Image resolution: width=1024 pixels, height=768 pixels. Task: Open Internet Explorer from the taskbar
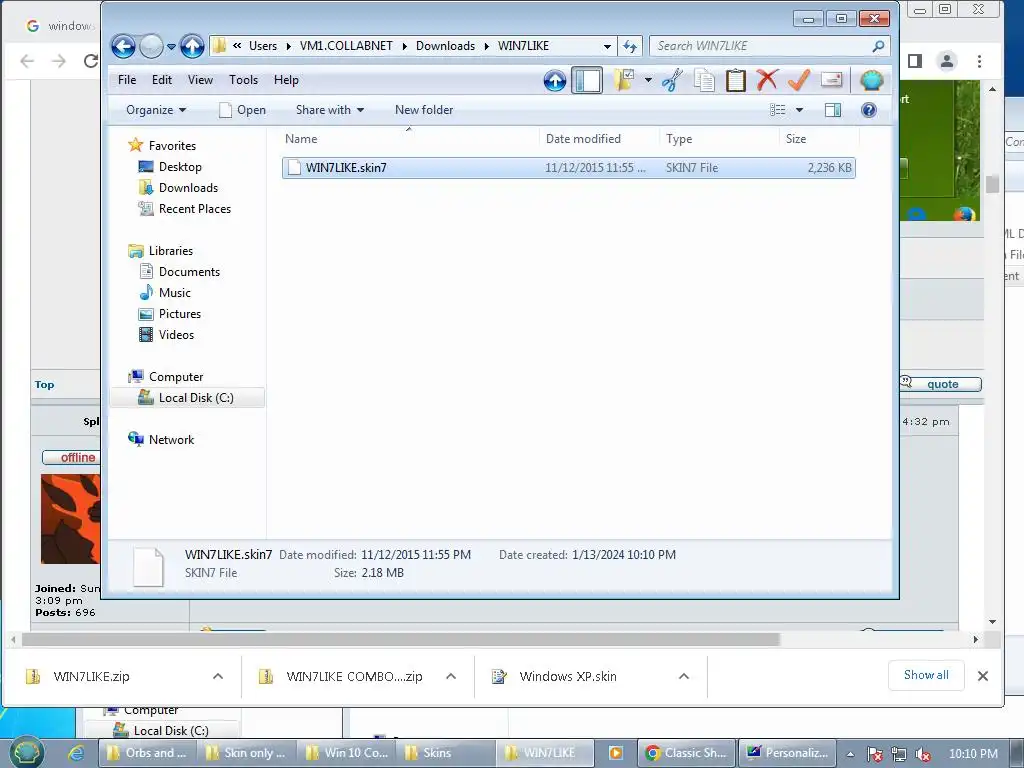[x=76, y=753]
